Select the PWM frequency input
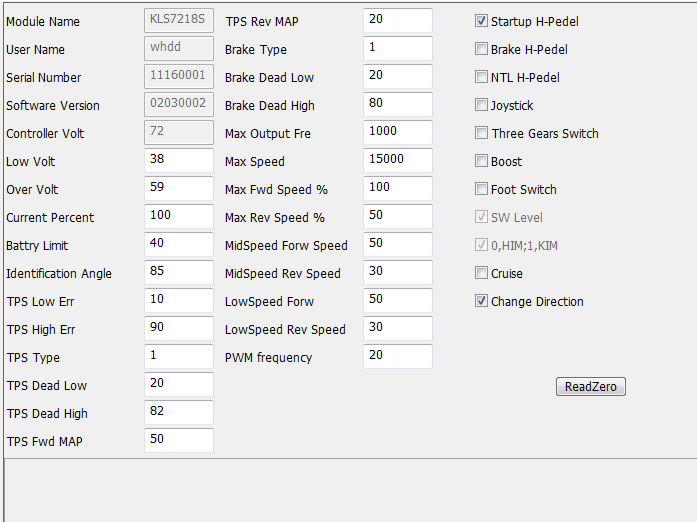 397,356
